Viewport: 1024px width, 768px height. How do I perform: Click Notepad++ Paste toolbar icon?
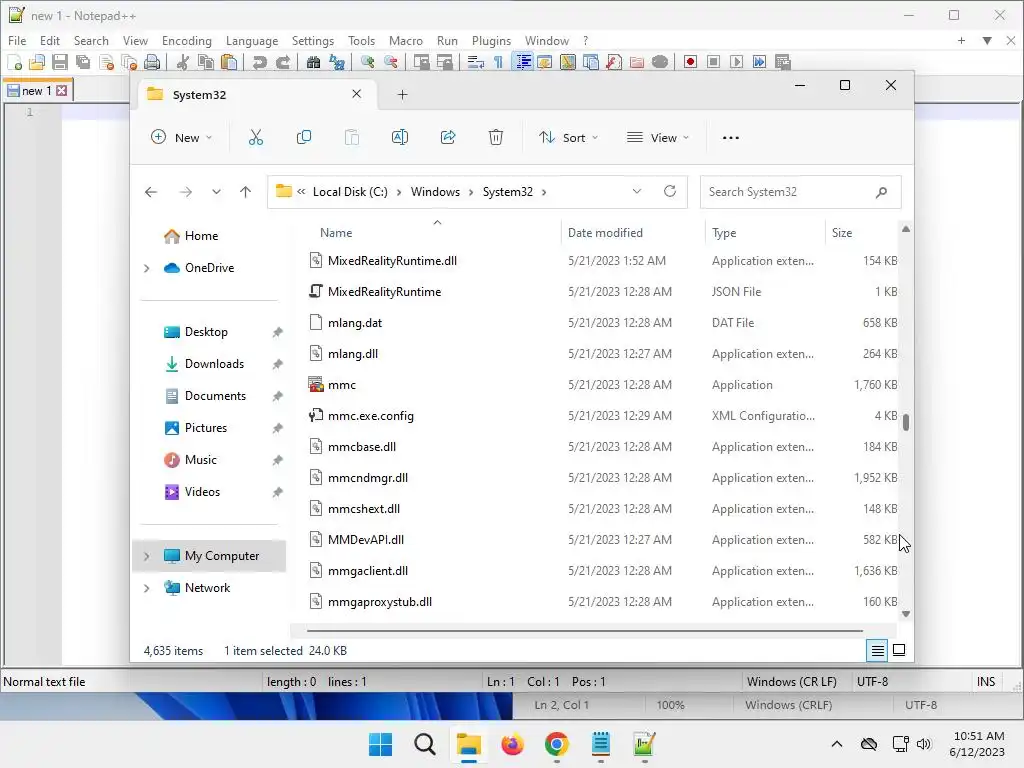pos(229,62)
